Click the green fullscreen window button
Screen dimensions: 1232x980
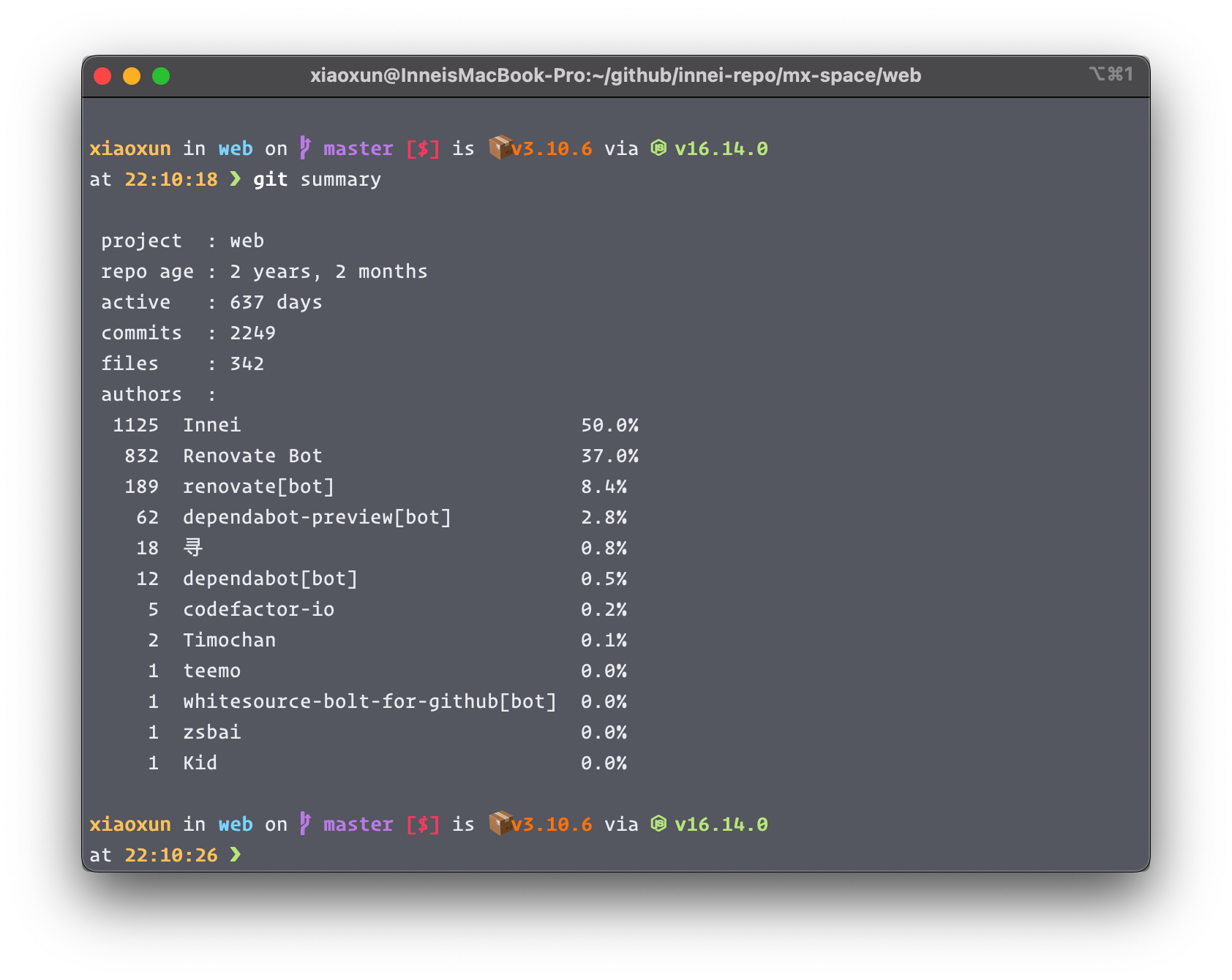pyautogui.click(x=161, y=76)
